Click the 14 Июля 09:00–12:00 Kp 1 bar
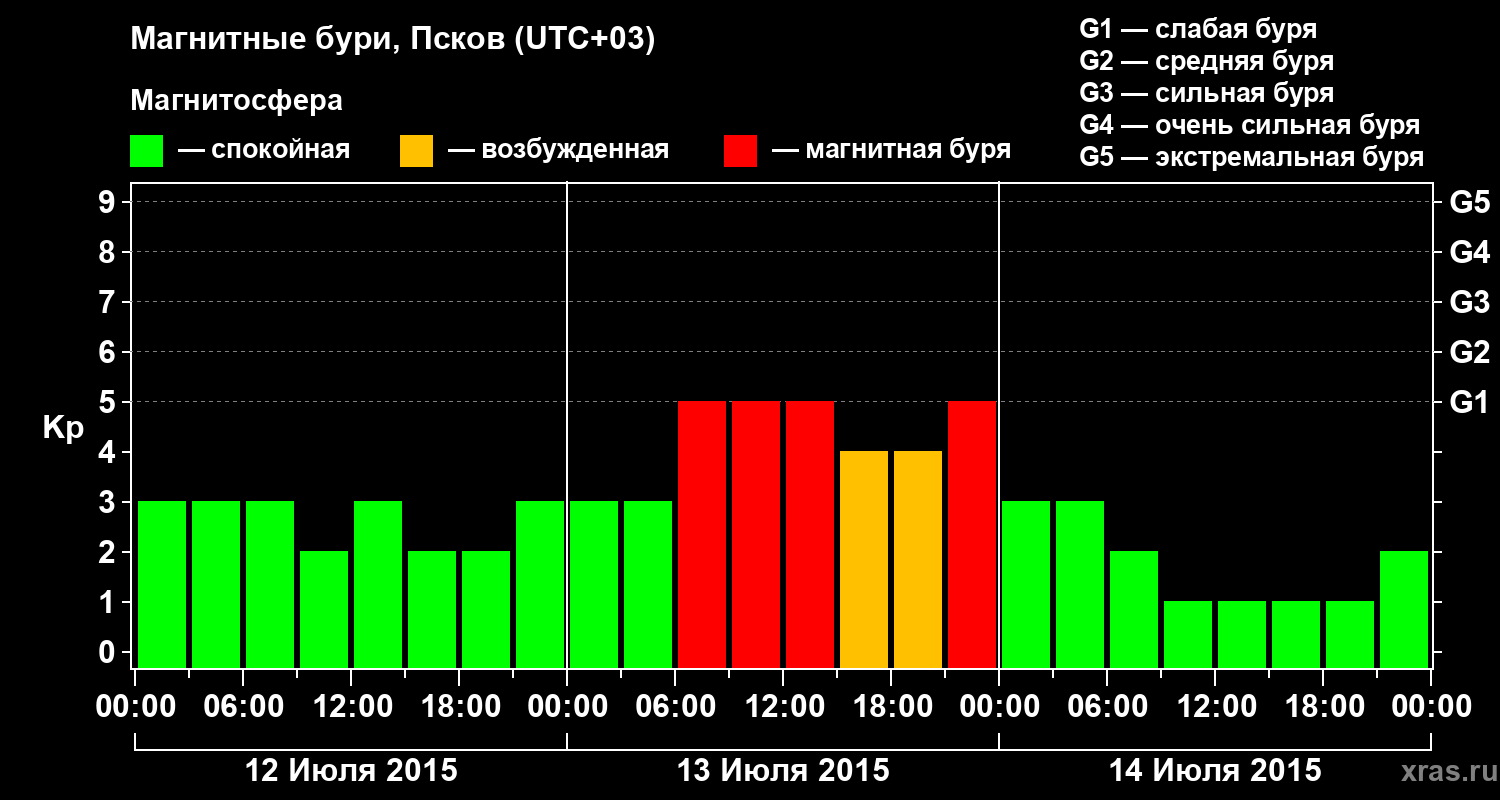Viewport: 1500px width, 800px height. point(1188,634)
